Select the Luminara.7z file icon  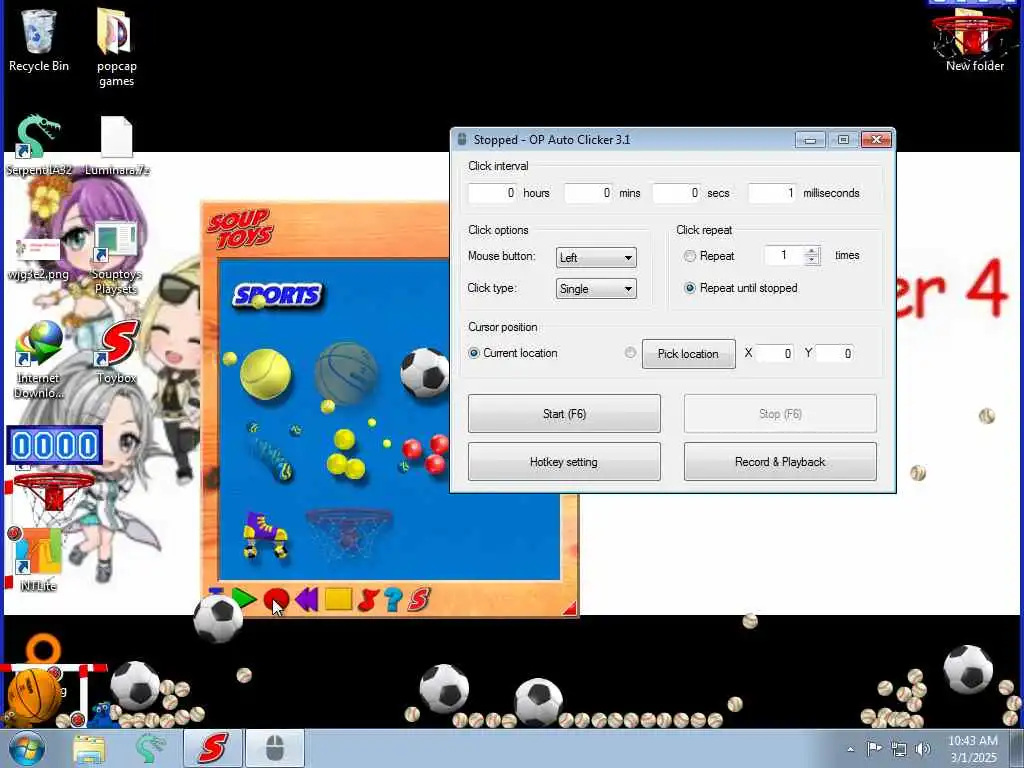click(117, 145)
